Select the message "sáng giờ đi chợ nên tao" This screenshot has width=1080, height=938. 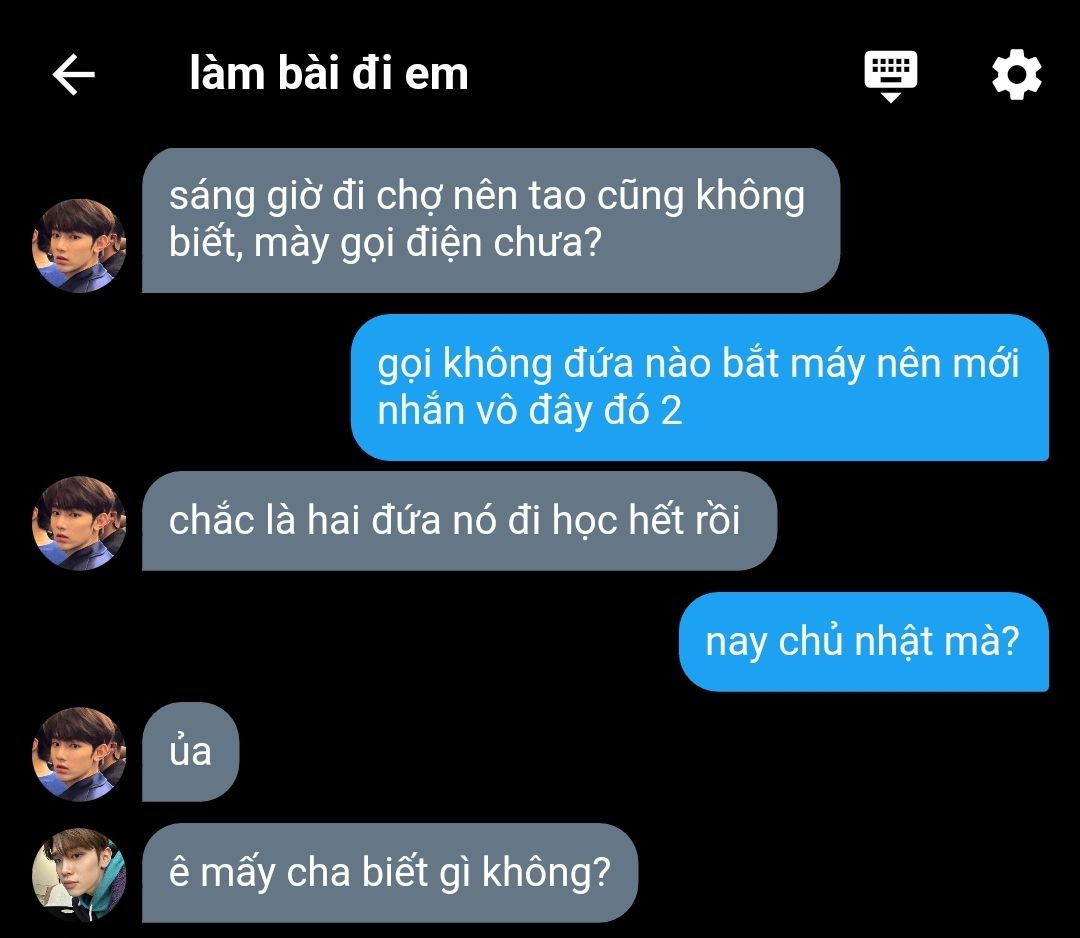pyautogui.click(x=490, y=220)
